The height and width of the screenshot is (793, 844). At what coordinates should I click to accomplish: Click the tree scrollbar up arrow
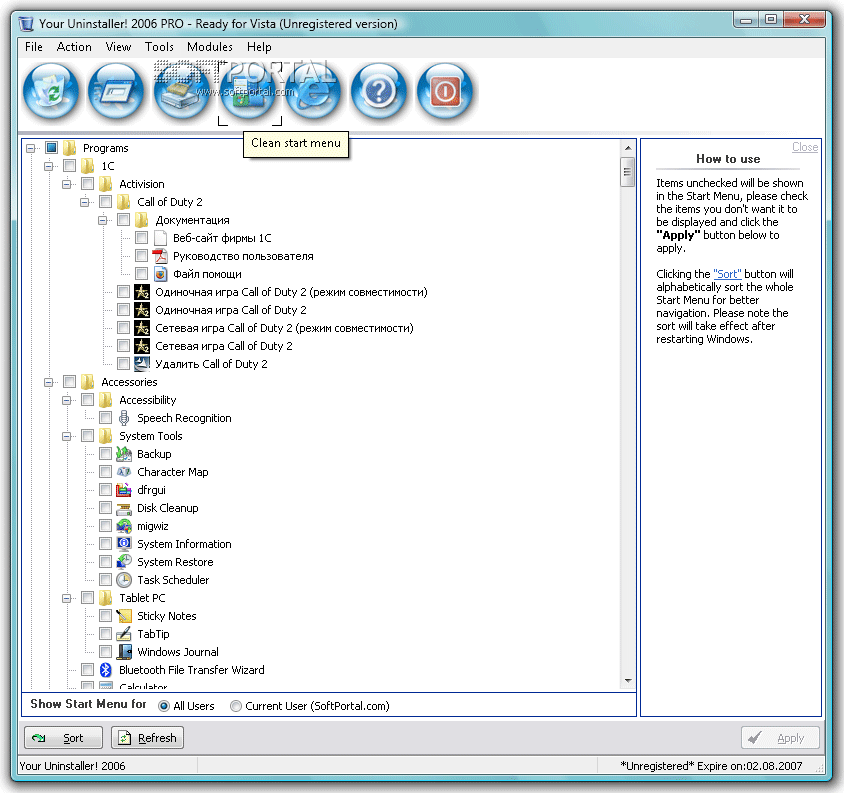coord(628,148)
